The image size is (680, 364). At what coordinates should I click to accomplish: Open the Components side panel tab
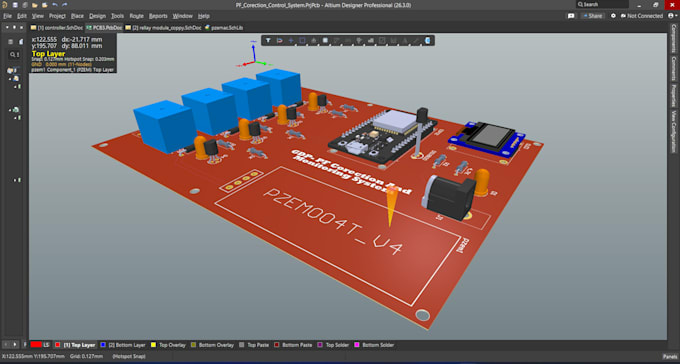673,38
